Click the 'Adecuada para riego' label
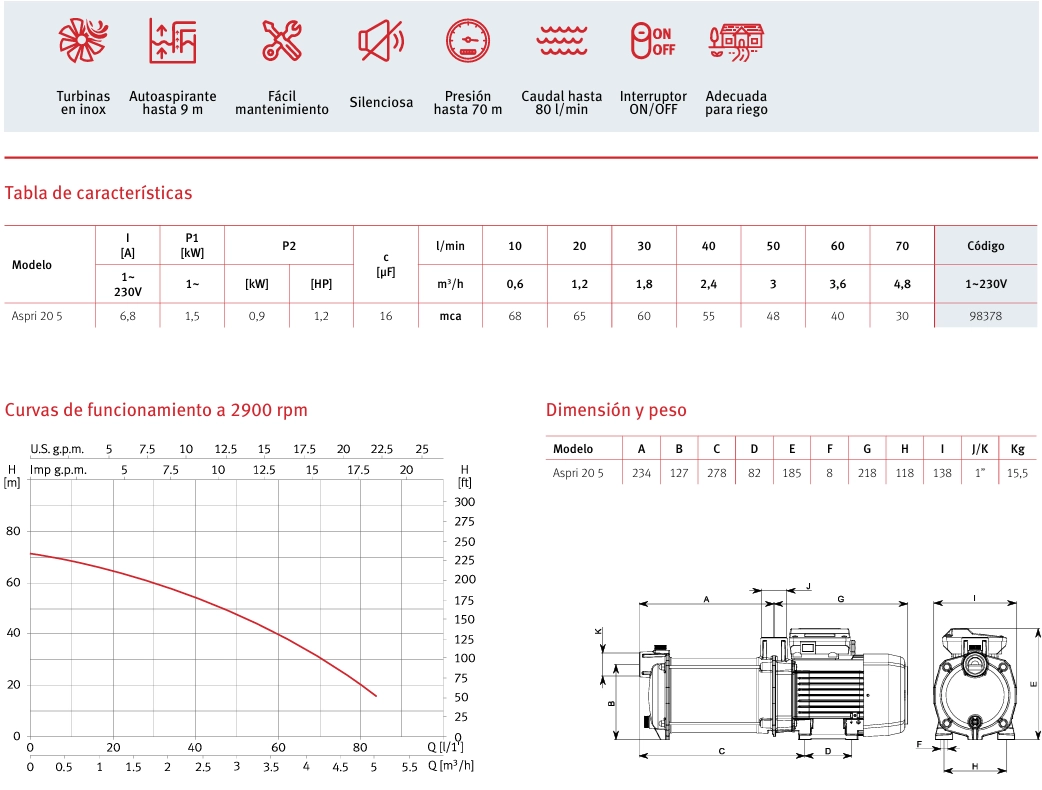This screenshot has width=1042, height=790. (x=736, y=102)
